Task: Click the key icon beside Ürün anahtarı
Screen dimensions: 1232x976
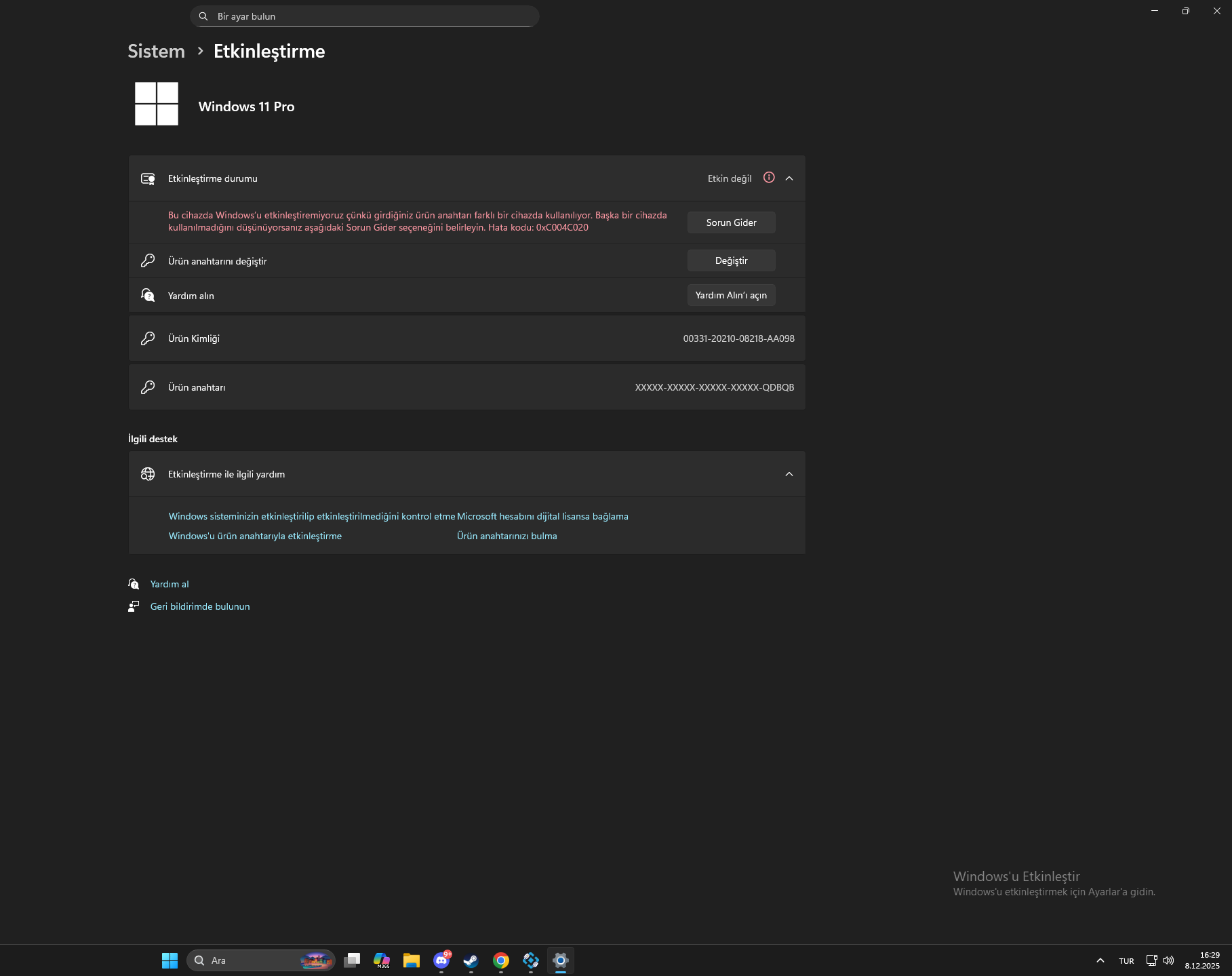Action: pos(148,387)
